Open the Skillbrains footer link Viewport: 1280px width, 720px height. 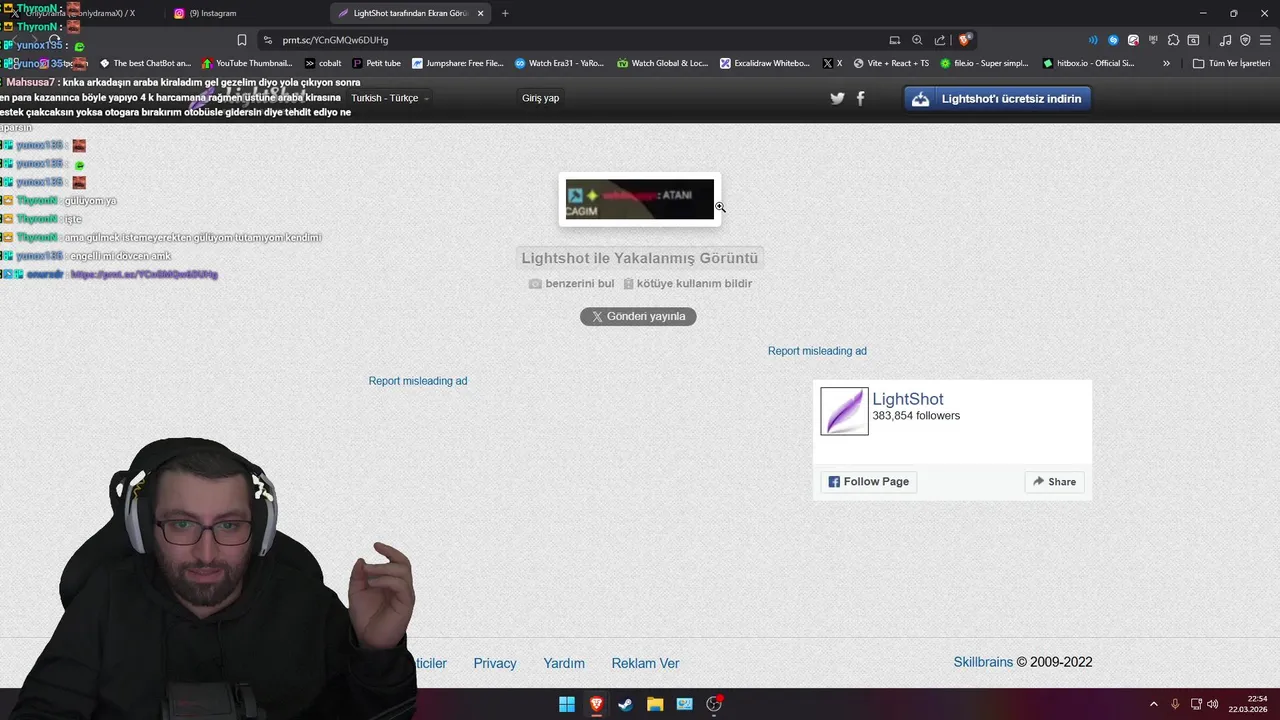(x=983, y=662)
